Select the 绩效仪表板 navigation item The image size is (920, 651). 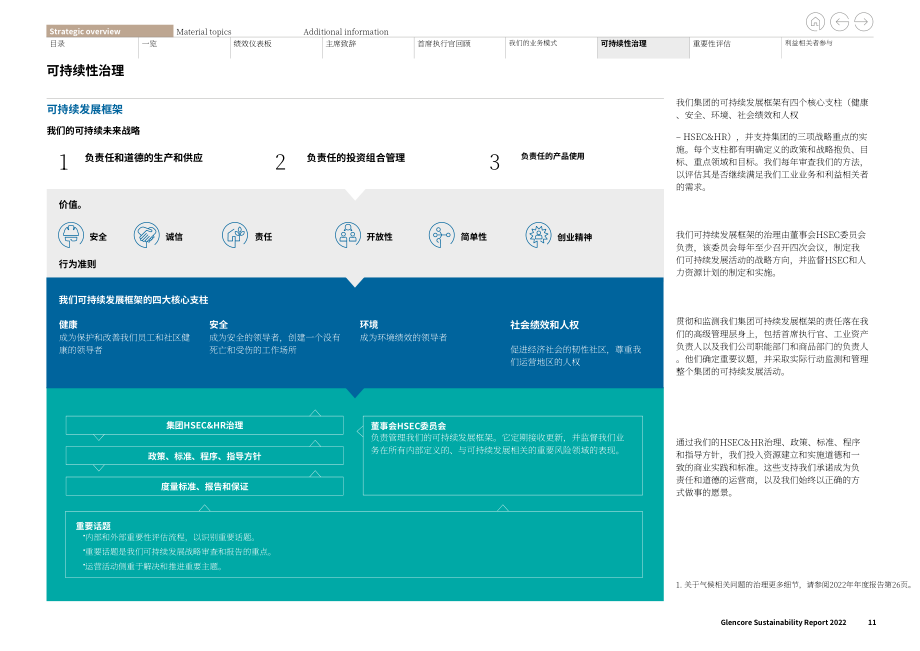coord(252,44)
